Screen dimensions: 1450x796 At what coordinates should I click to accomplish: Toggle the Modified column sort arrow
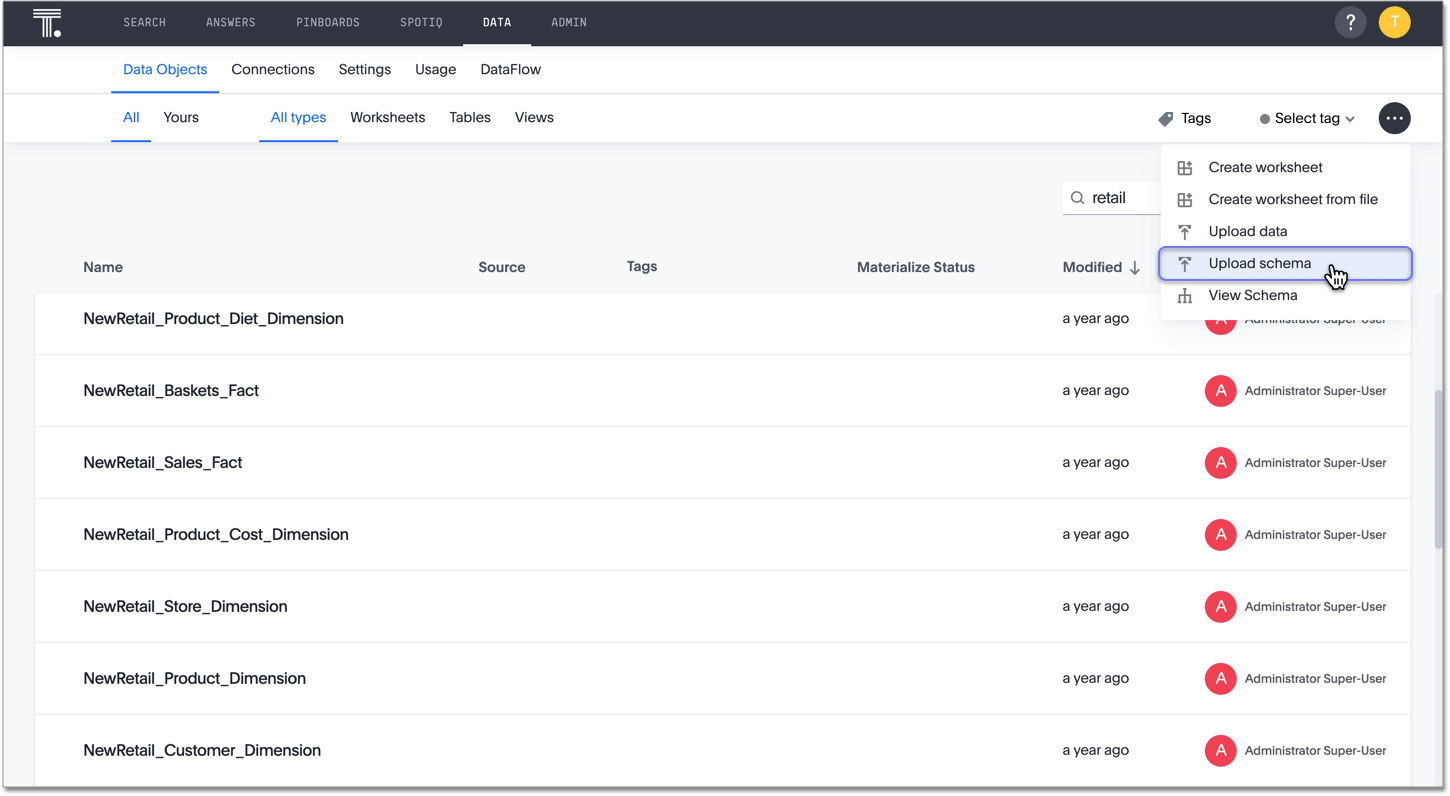tap(1135, 267)
